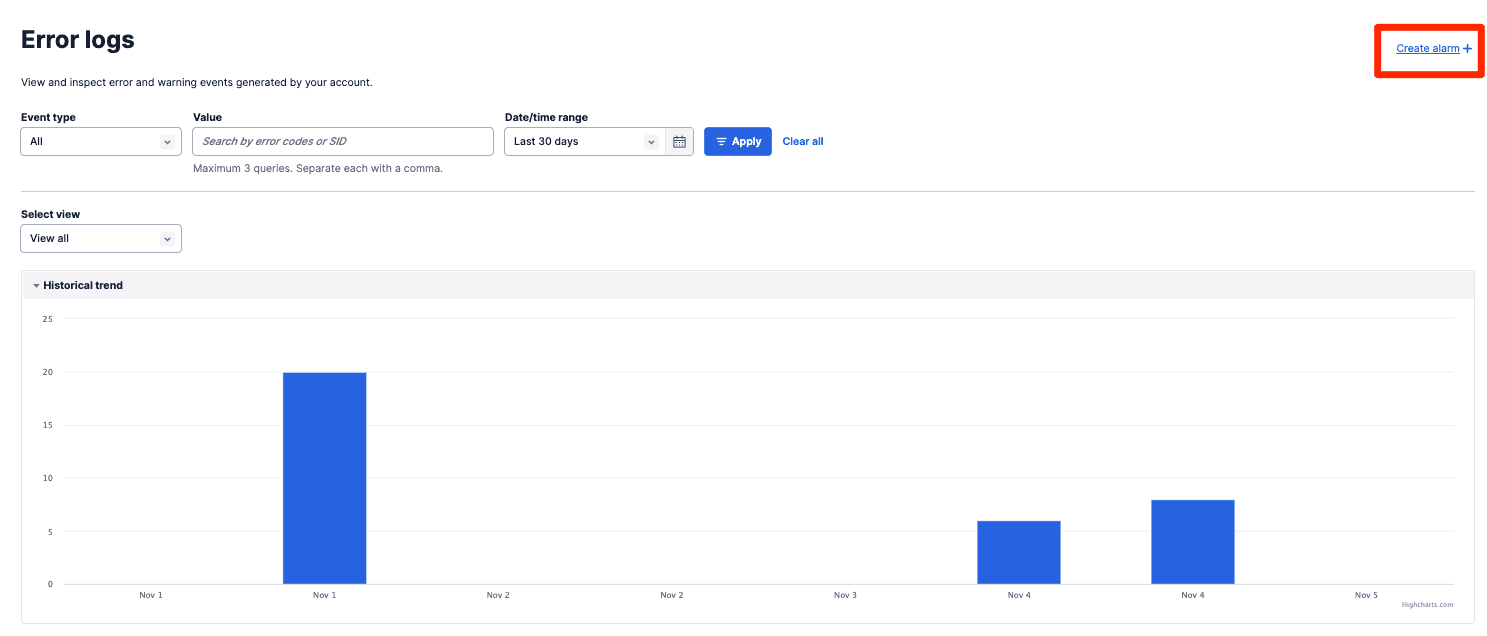Image resolution: width=1487 pixels, height=636 pixels.
Task: Open the Event type dropdown showing All
Action: (x=100, y=141)
